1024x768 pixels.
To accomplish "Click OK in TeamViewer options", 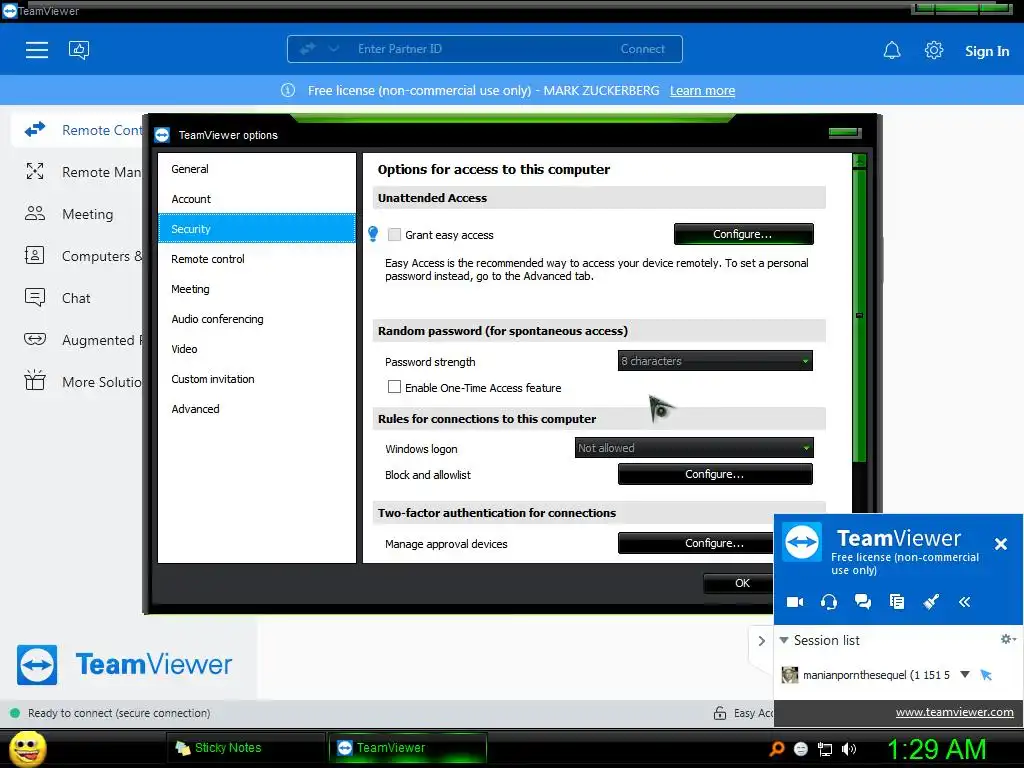I will [739, 583].
